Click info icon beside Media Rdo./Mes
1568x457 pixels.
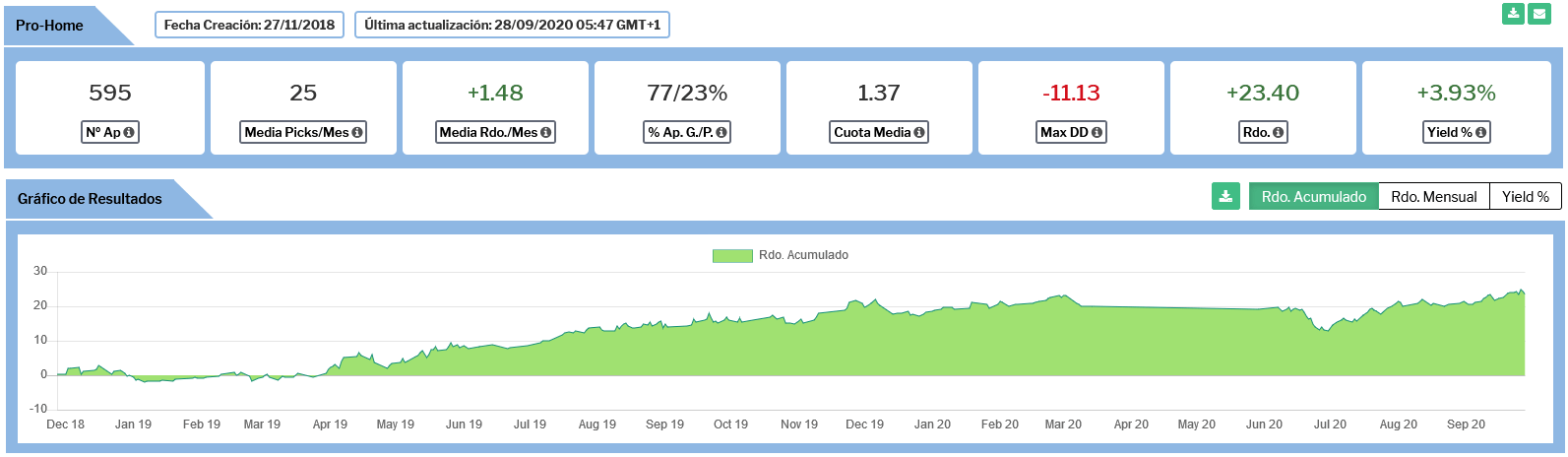pyautogui.click(x=546, y=132)
